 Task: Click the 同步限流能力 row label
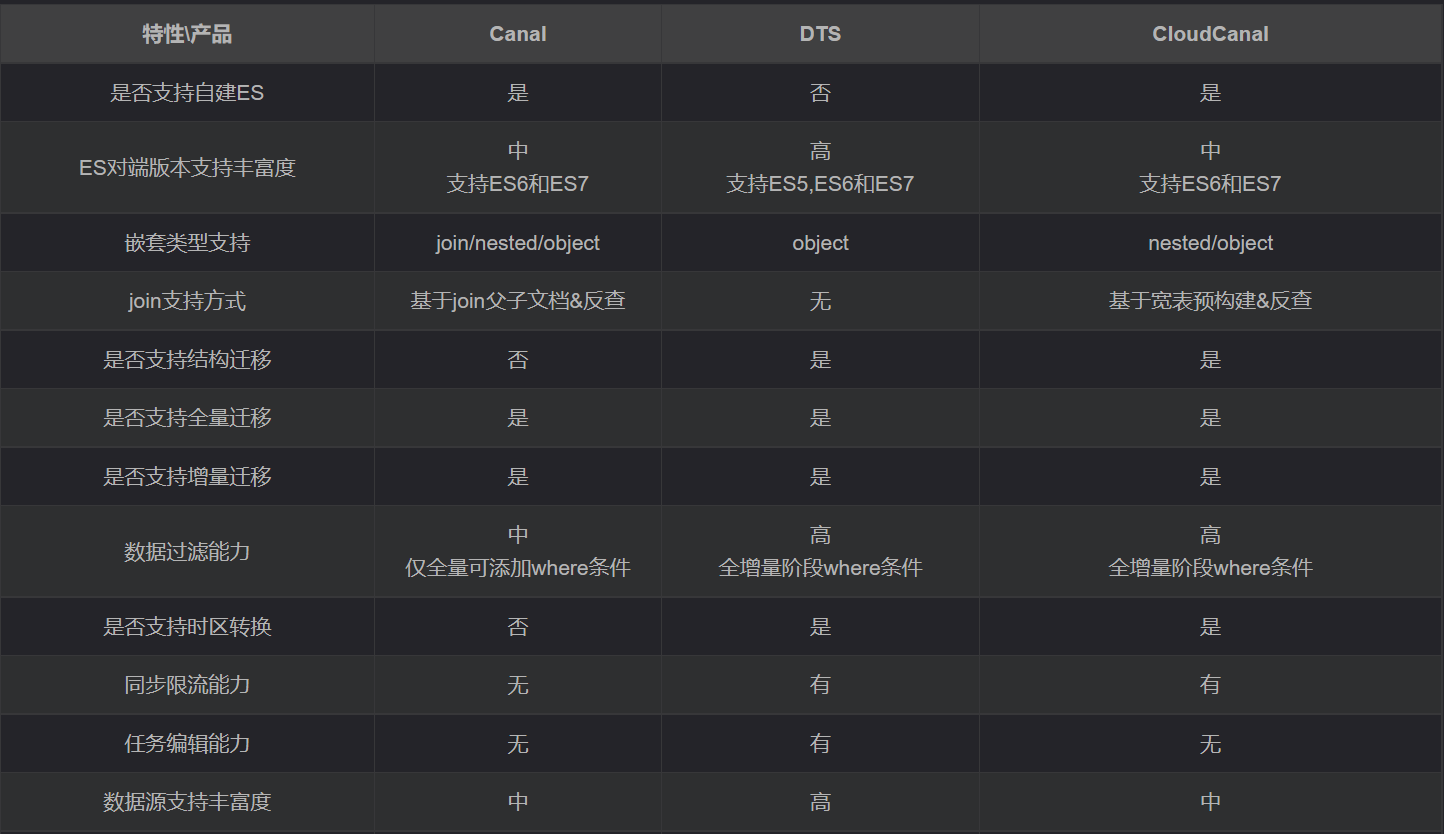[187, 685]
